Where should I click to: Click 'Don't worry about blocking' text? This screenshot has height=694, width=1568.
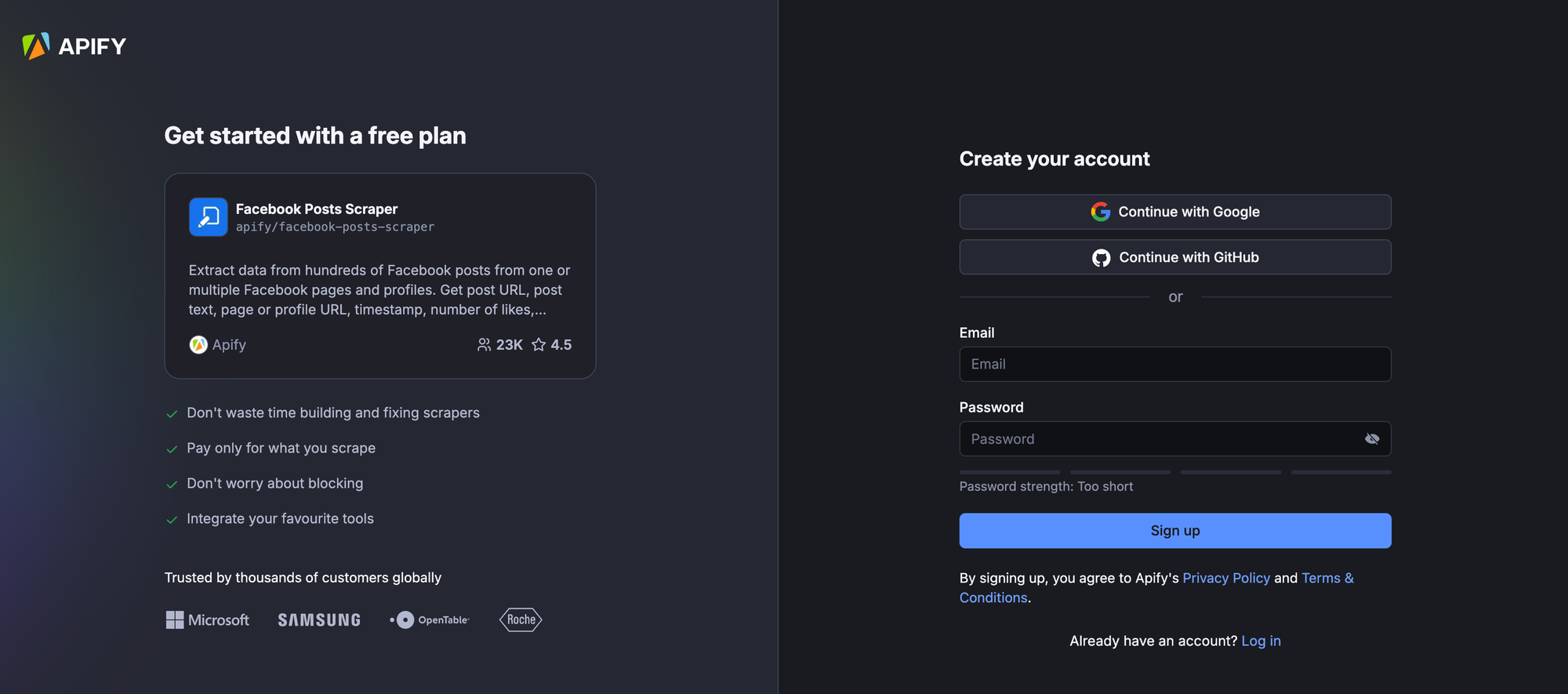(x=275, y=484)
